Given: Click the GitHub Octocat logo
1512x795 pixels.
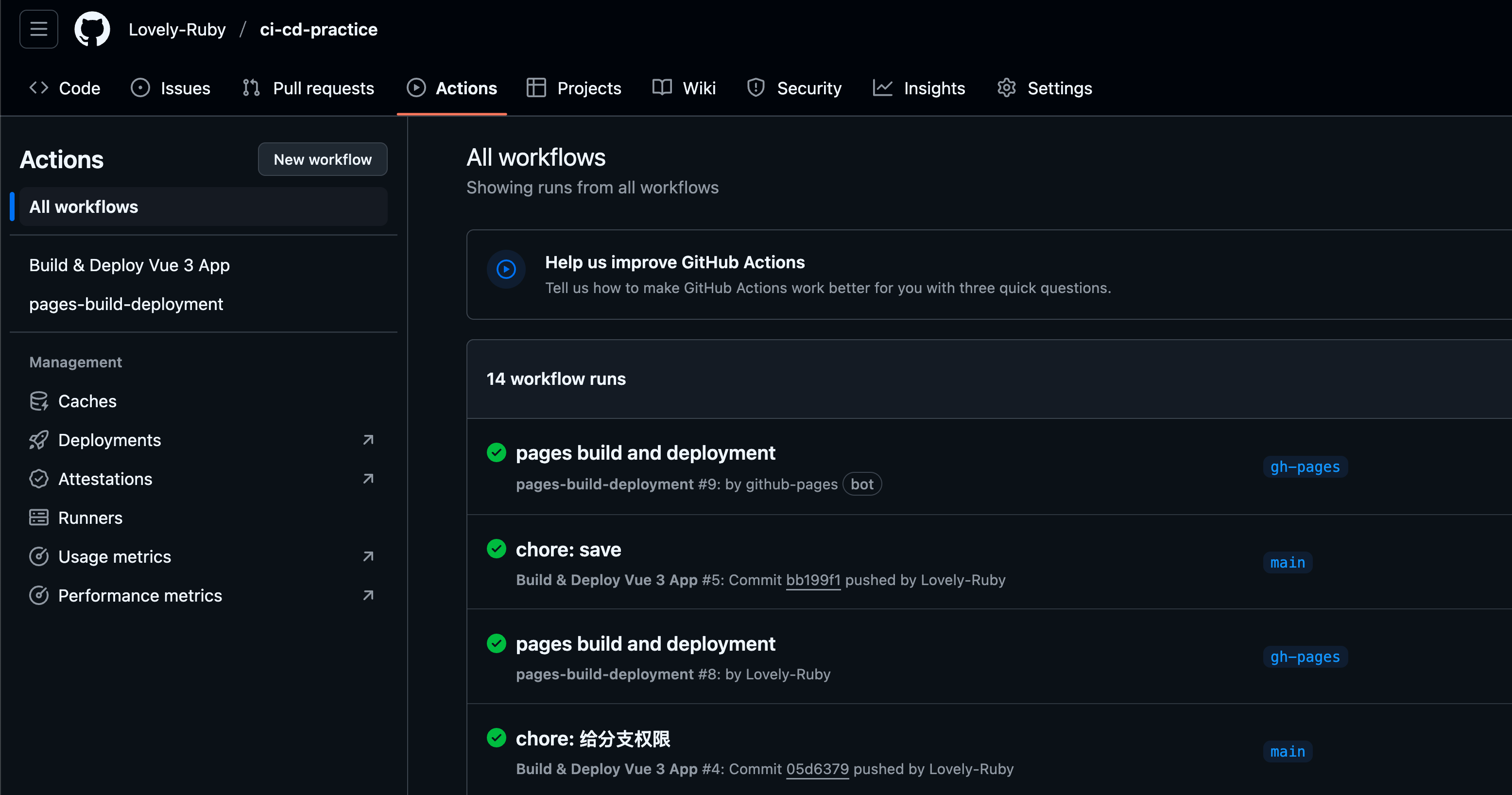Looking at the screenshot, I should coord(92,29).
